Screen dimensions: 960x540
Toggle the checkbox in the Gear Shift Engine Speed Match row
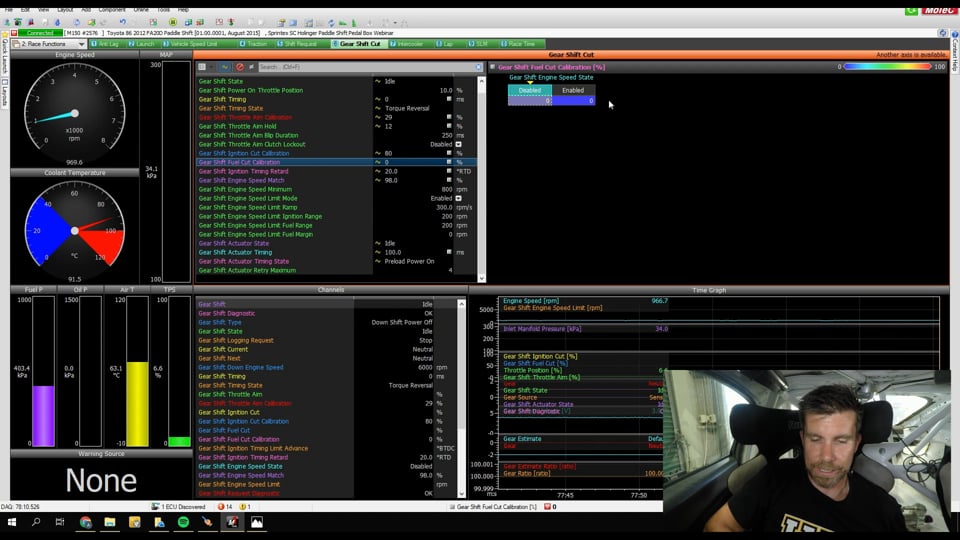449,180
